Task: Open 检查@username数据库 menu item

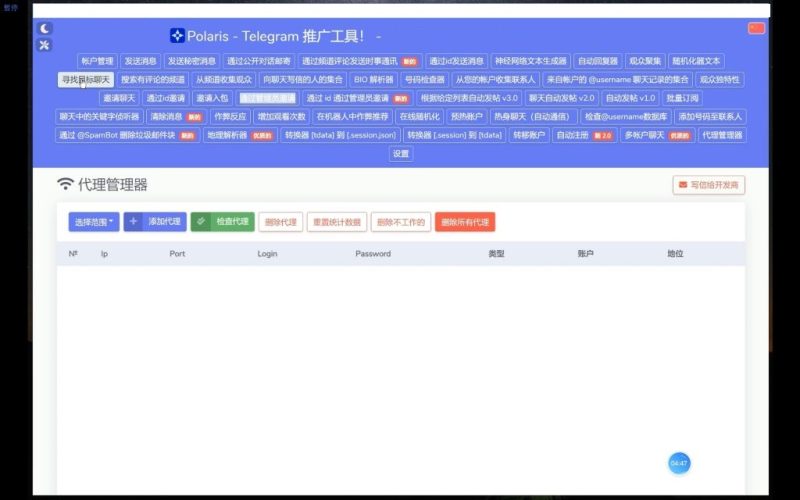Action: coord(626,116)
